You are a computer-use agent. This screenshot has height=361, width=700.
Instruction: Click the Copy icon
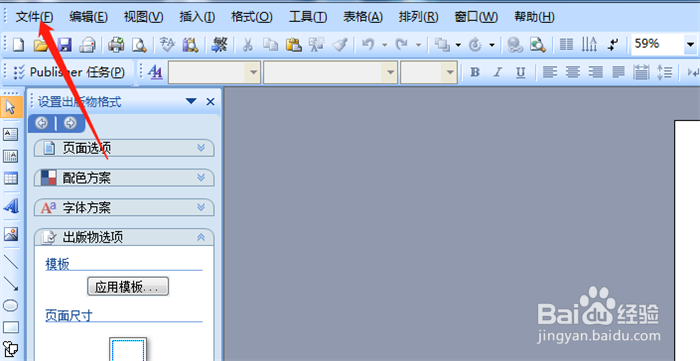[x=270, y=45]
